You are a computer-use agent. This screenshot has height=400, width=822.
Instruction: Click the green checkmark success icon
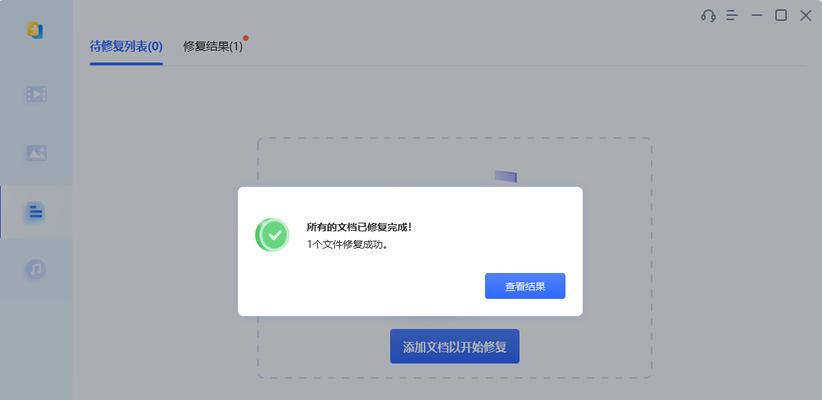(x=272, y=235)
